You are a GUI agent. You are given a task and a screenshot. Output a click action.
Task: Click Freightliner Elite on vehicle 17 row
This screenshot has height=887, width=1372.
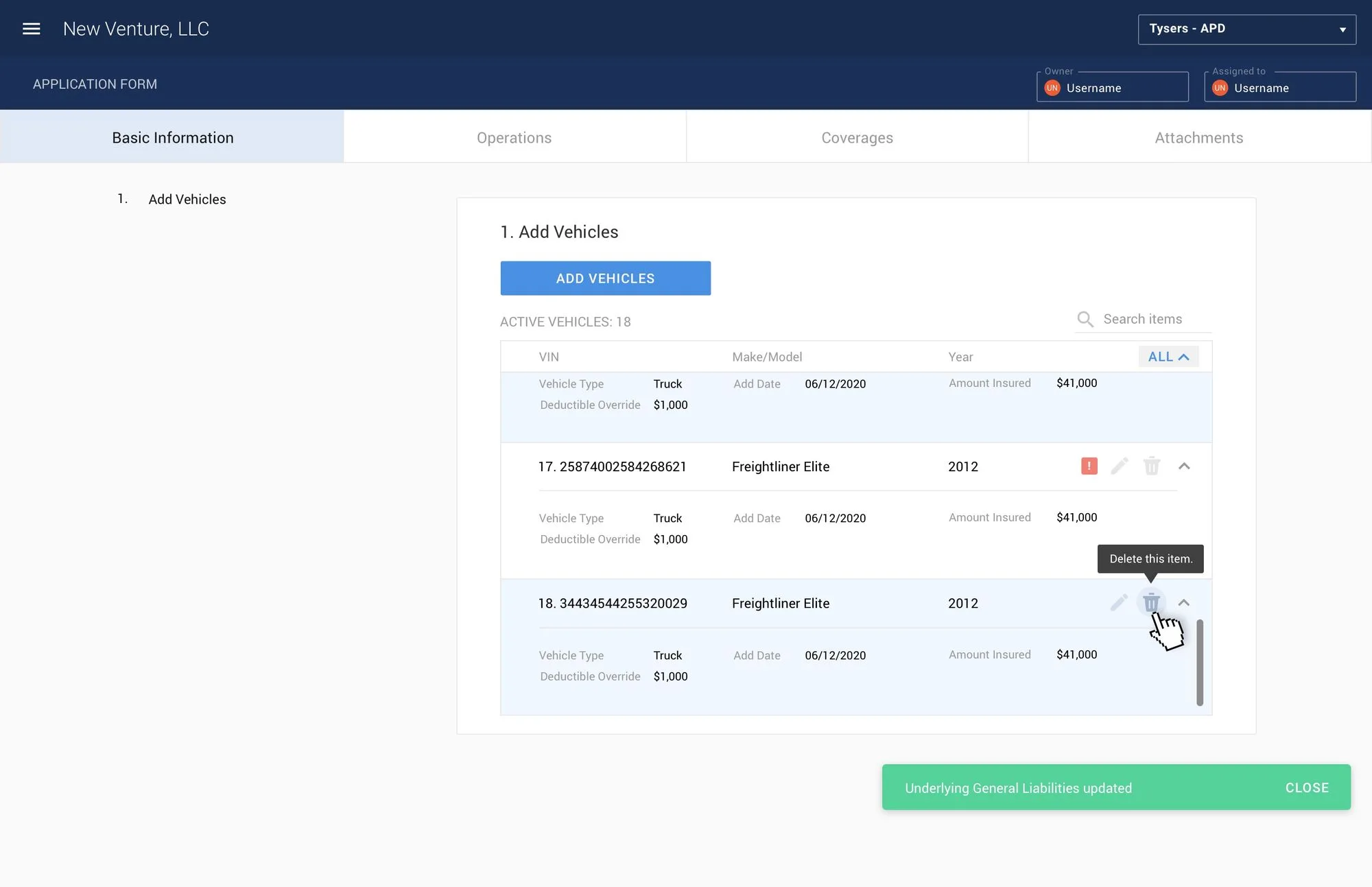(x=781, y=466)
